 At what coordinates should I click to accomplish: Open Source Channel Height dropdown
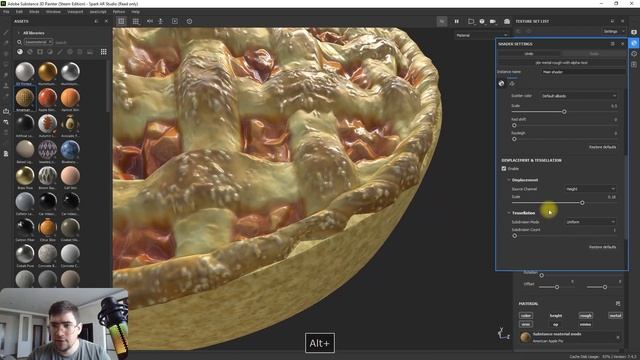point(590,189)
